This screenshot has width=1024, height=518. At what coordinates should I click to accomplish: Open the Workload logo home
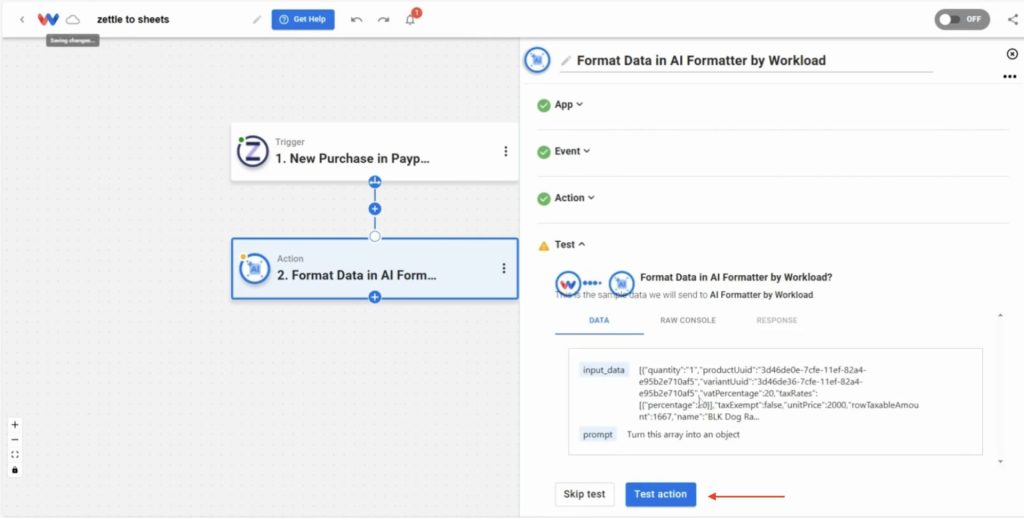[x=48, y=20]
